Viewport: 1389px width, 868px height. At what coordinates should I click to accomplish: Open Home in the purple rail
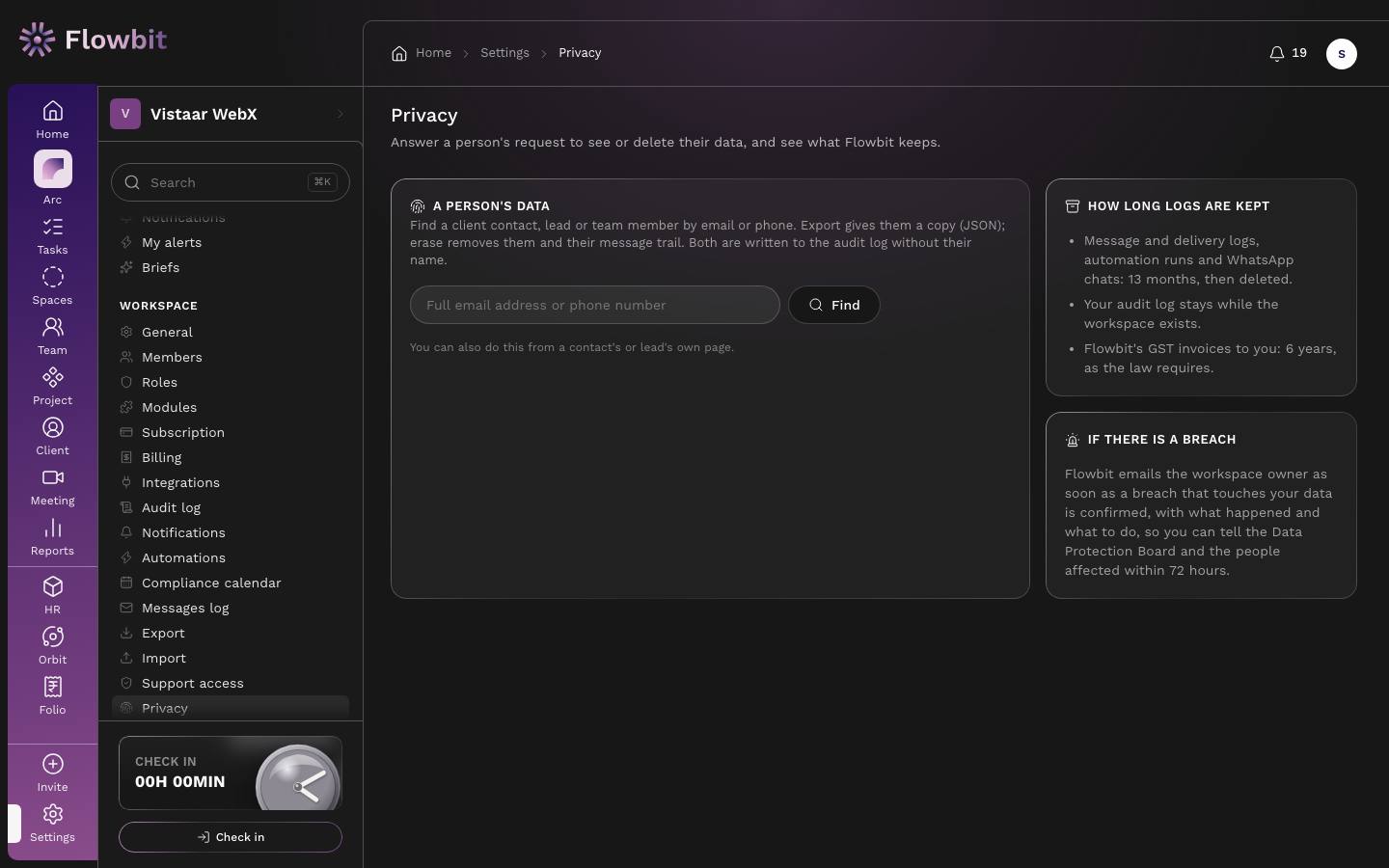[x=52, y=121]
